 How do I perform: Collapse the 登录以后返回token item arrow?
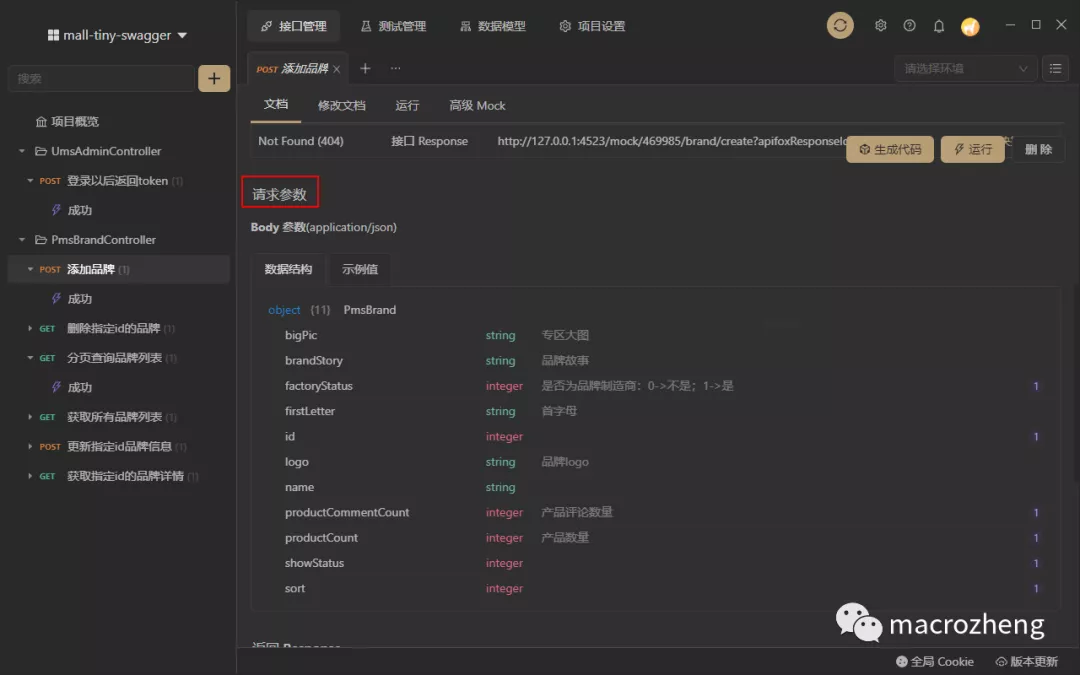30,181
